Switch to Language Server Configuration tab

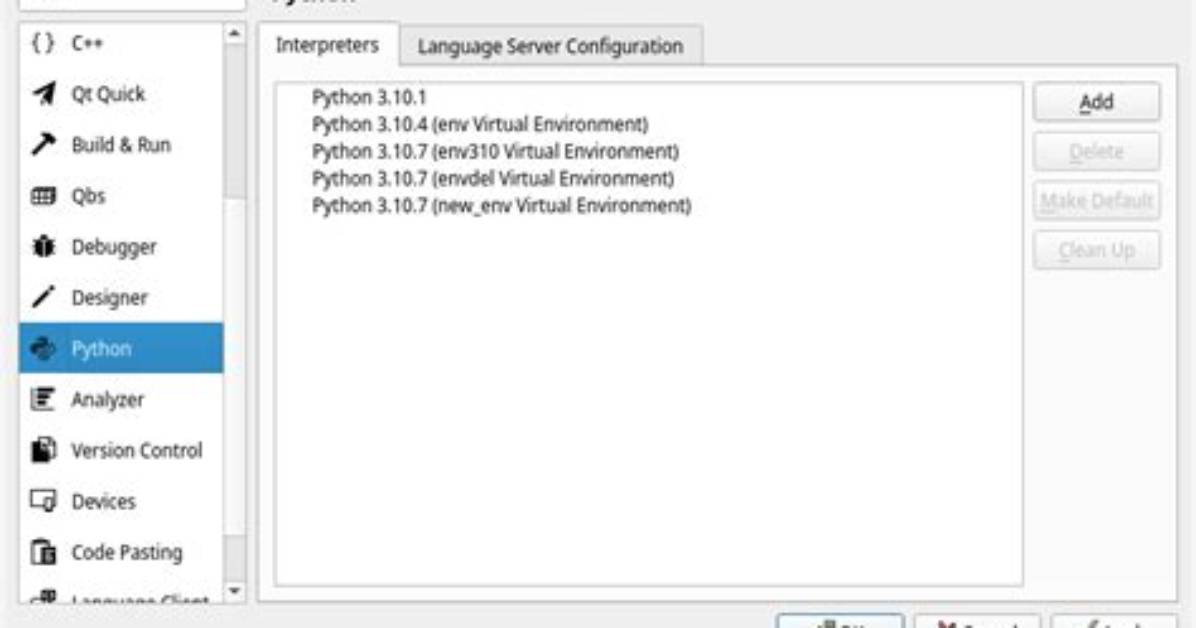click(551, 46)
